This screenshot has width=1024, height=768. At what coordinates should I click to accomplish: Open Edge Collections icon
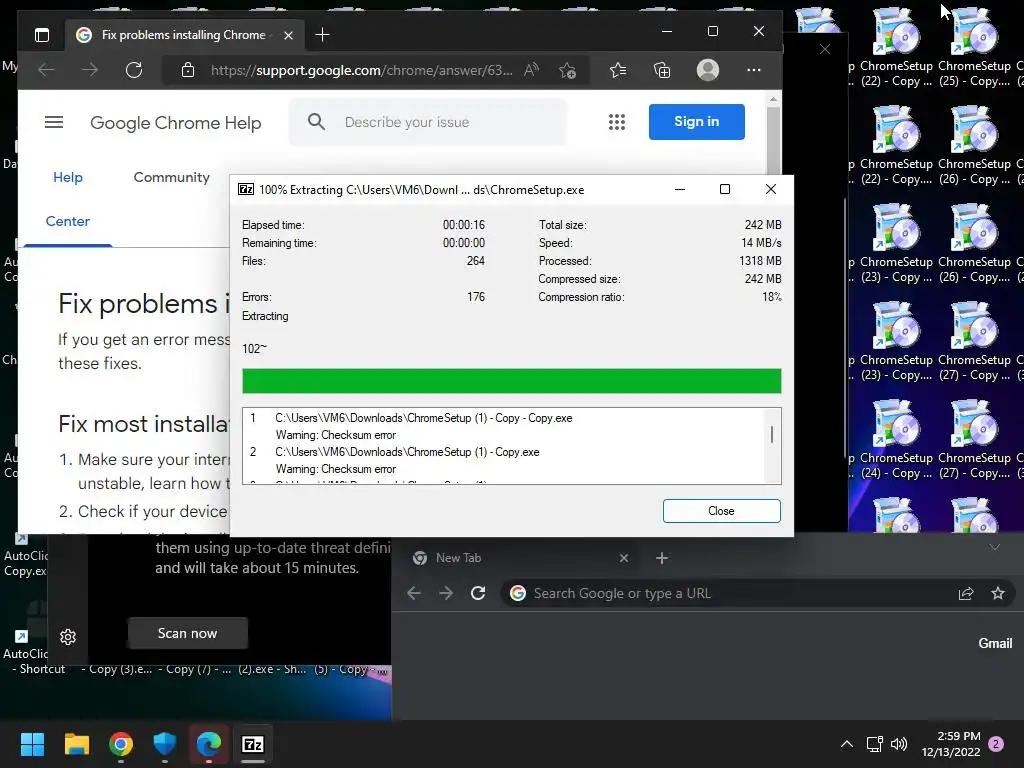click(662, 70)
